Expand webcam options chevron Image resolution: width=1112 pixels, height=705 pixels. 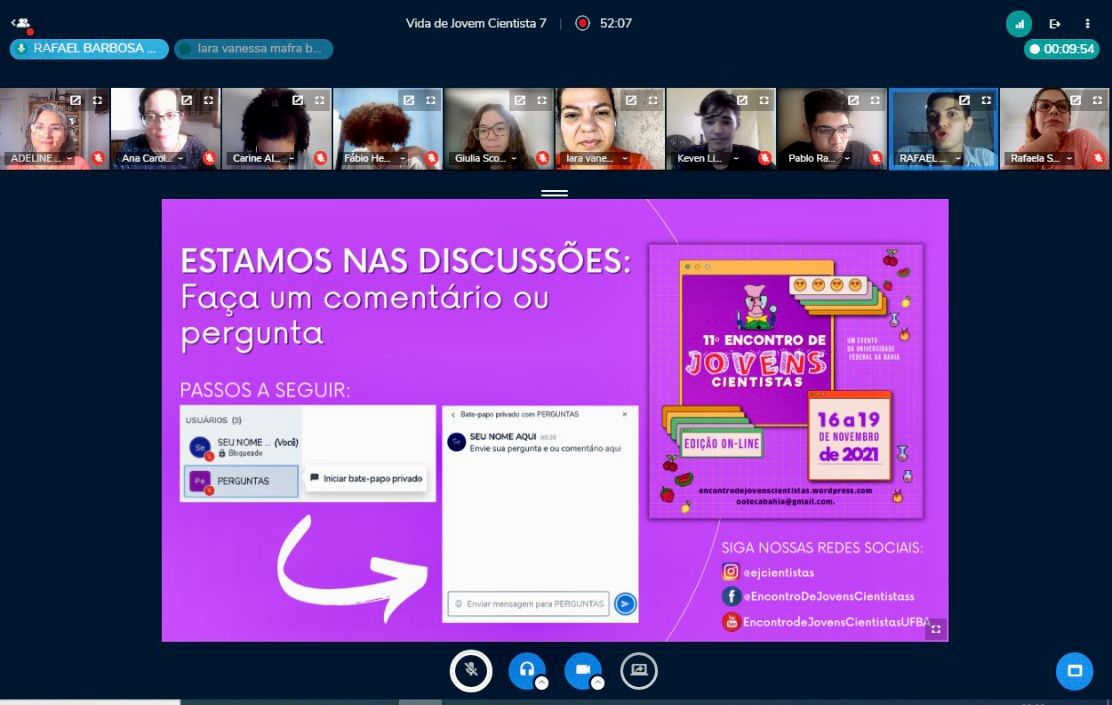pos(597,683)
